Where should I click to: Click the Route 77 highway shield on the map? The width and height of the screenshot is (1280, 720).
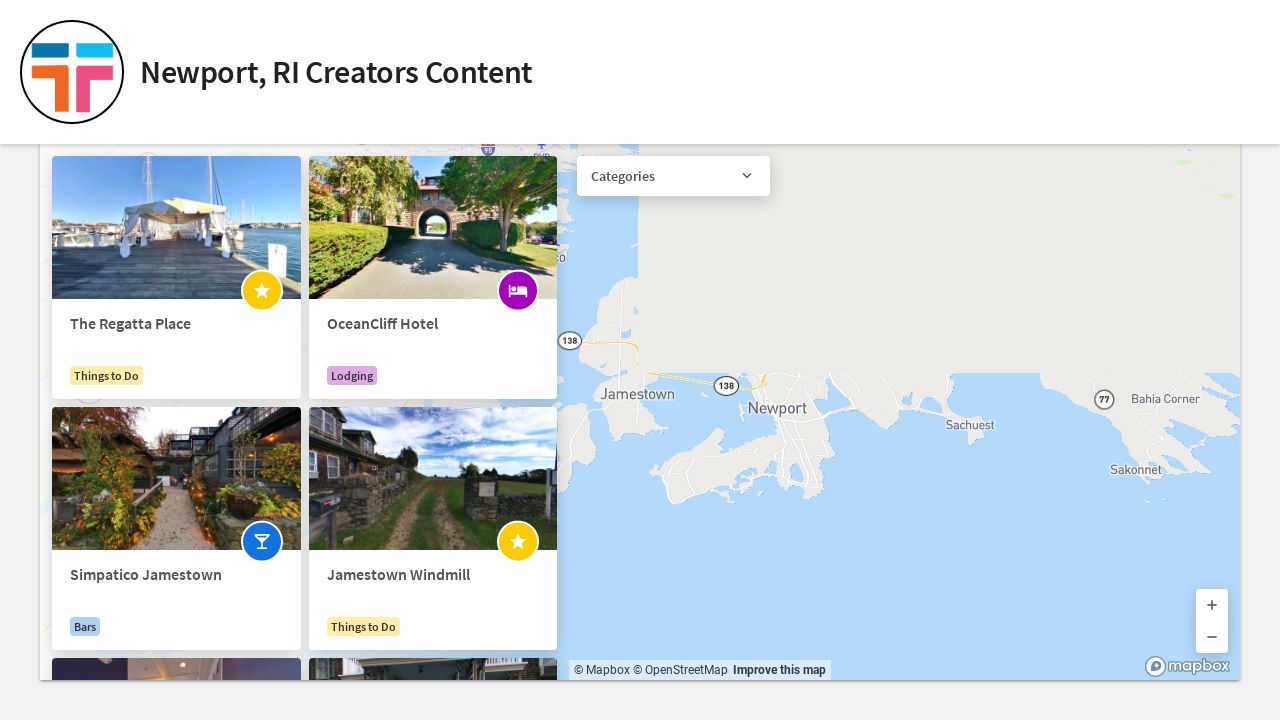[1104, 399]
